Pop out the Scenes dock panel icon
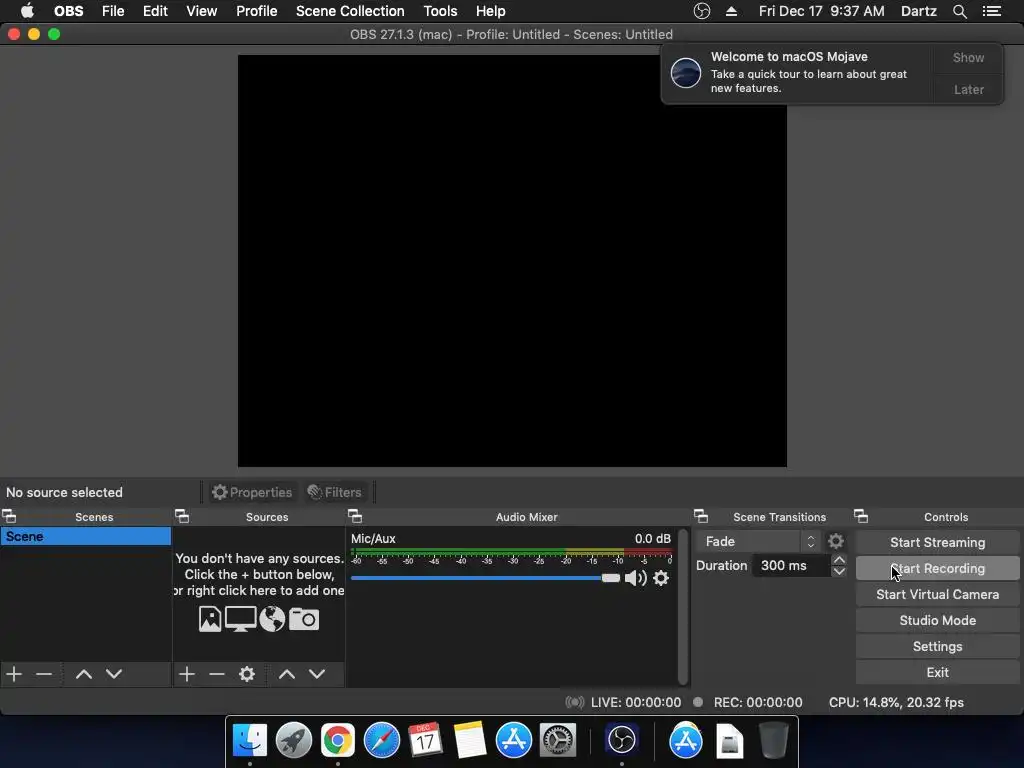 (x=10, y=517)
